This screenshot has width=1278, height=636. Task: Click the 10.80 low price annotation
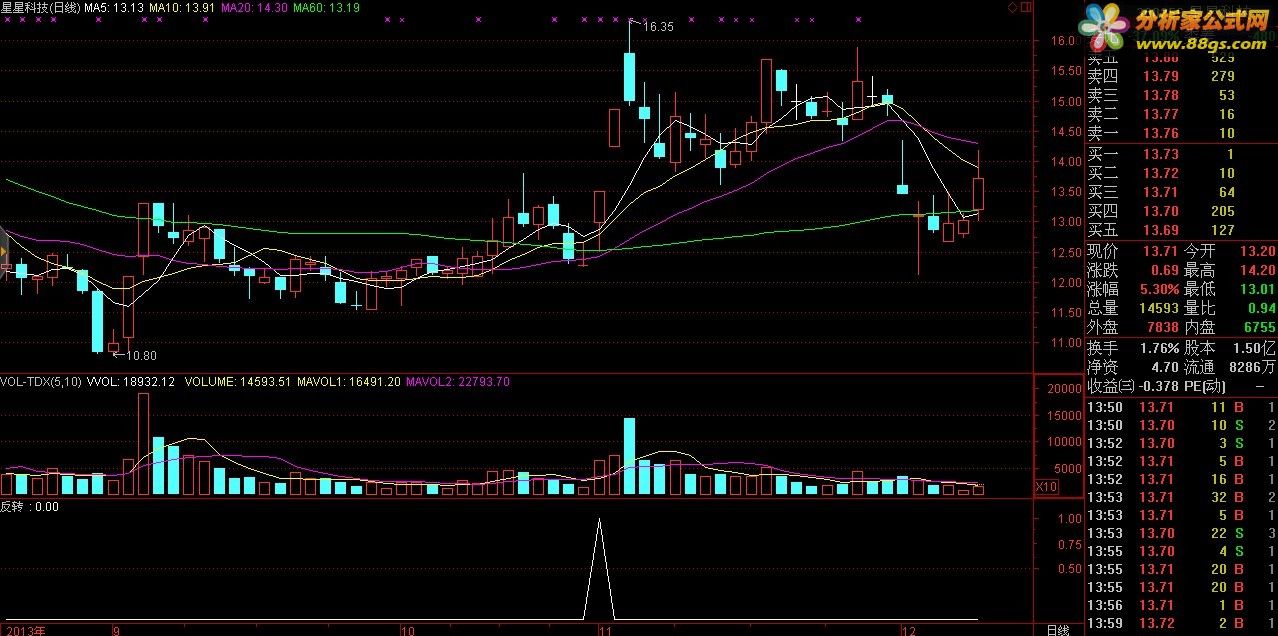point(141,355)
